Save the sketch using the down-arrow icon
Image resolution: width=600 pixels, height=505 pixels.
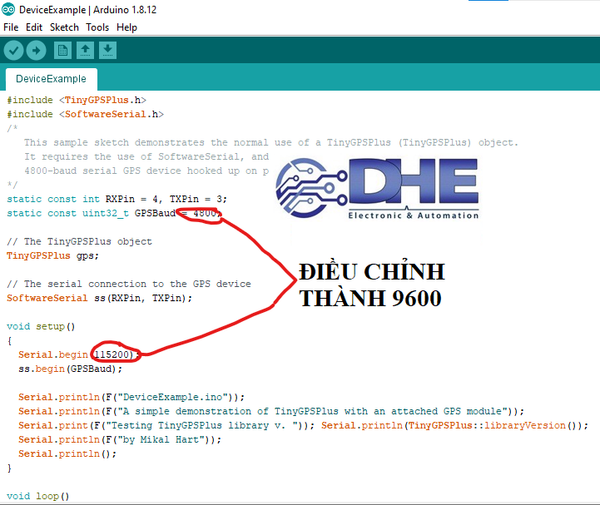[x=108, y=49]
